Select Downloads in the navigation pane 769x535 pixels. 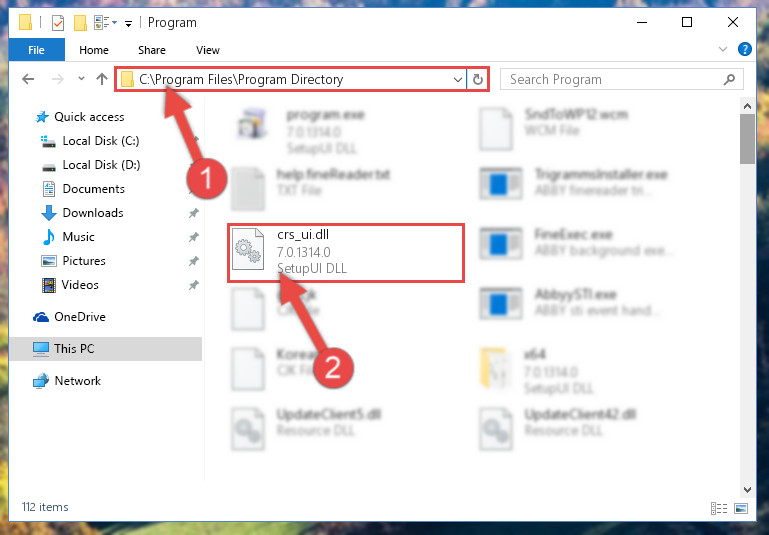tap(93, 213)
